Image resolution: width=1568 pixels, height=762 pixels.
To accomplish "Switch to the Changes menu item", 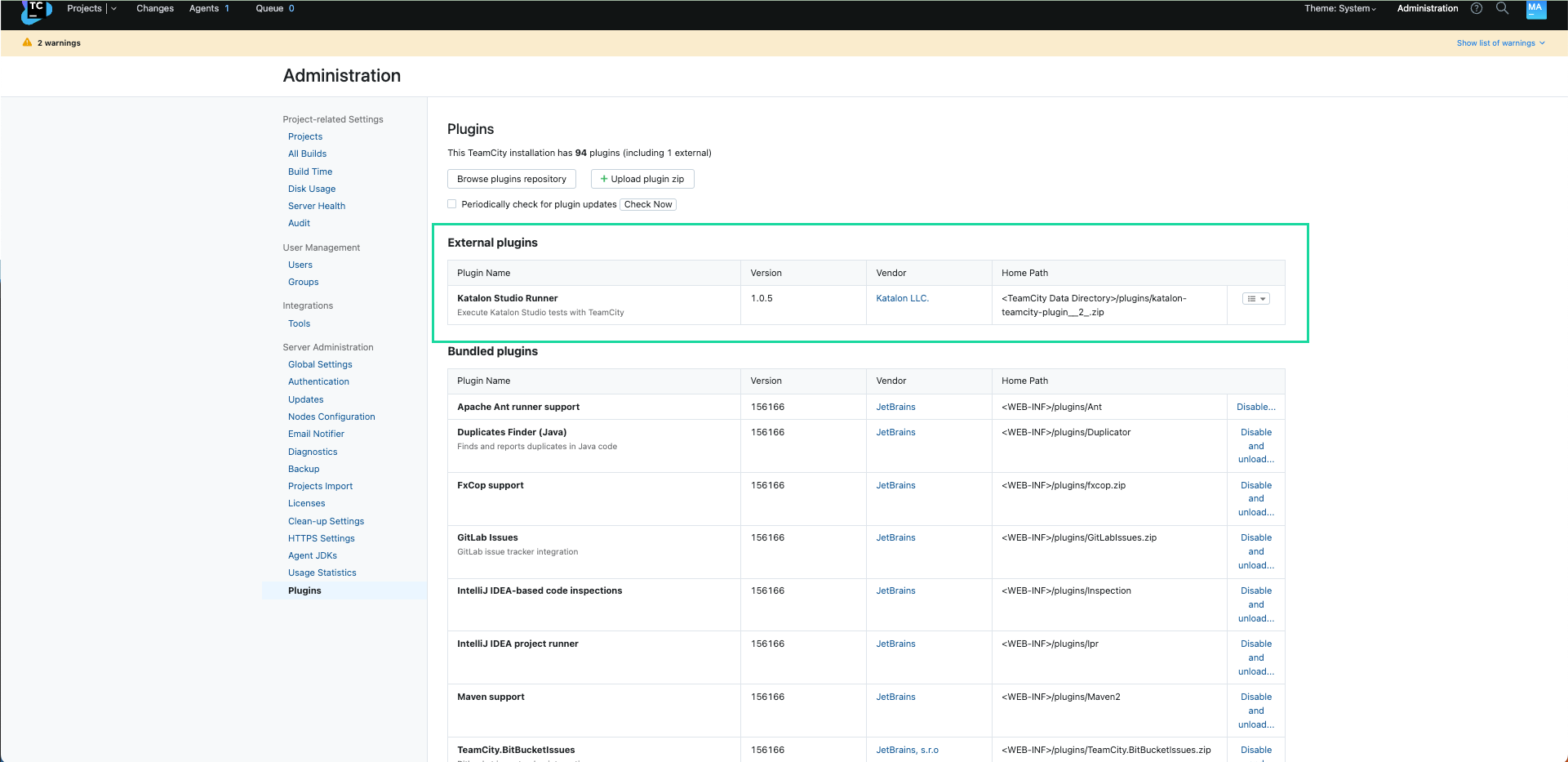I will coord(155,8).
